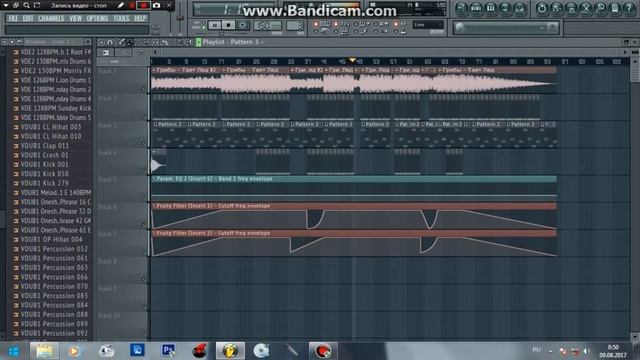Open the EDIT menu
This screenshot has height=360, width=640.
tap(28, 18)
